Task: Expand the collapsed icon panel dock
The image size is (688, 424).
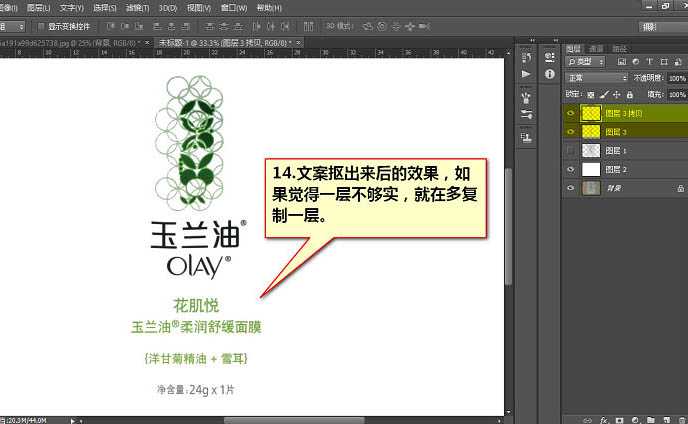Action: (x=532, y=40)
